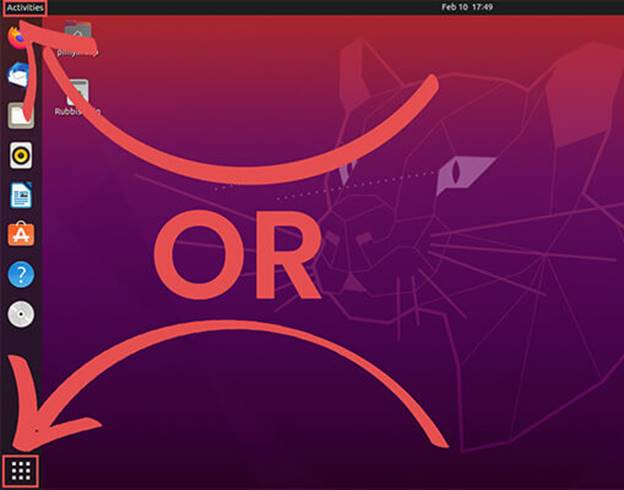Screen dimensions: 624x490
Task: Launch Rhythmbox music player
Action: pos(21,155)
